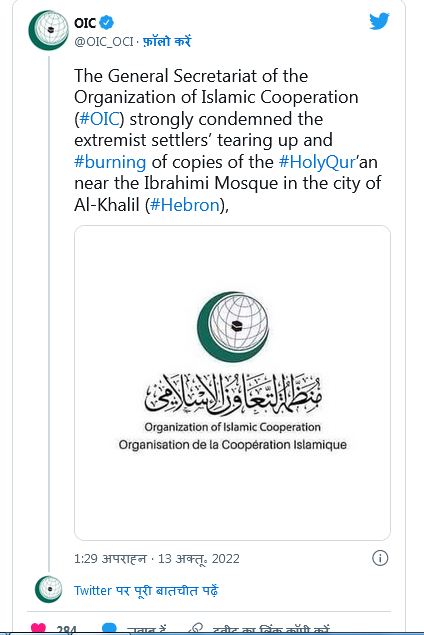Image resolution: width=424 pixels, height=635 pixels.
Task: Open the #burning hashtag
Action: tap(110, 162)
